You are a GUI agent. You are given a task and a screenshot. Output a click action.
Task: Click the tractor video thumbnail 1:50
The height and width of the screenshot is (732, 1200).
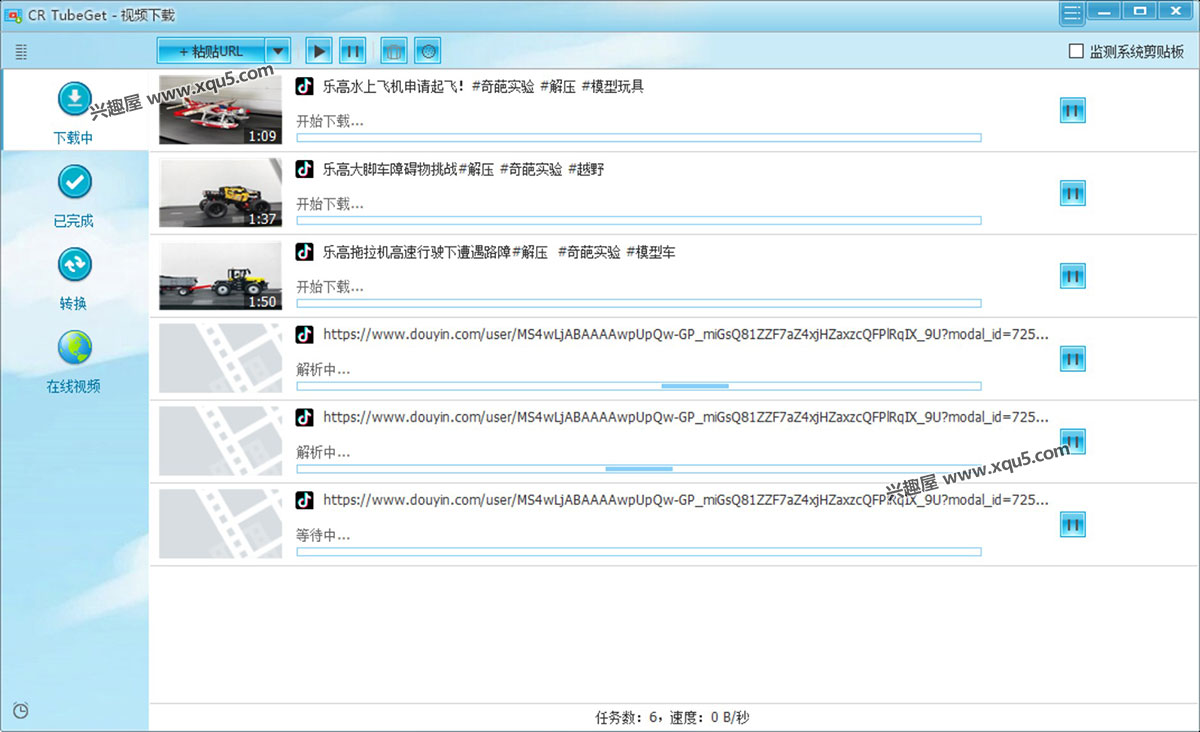(221, 276)
